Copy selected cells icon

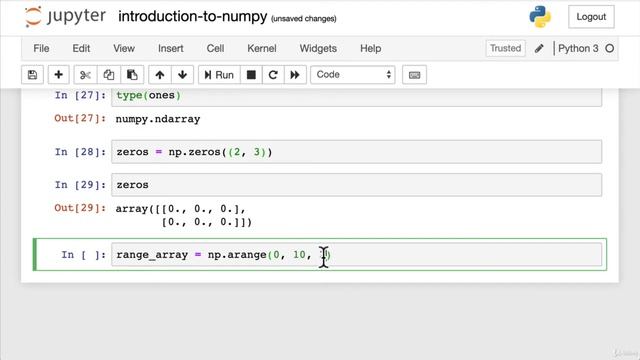tap(109, 75)
